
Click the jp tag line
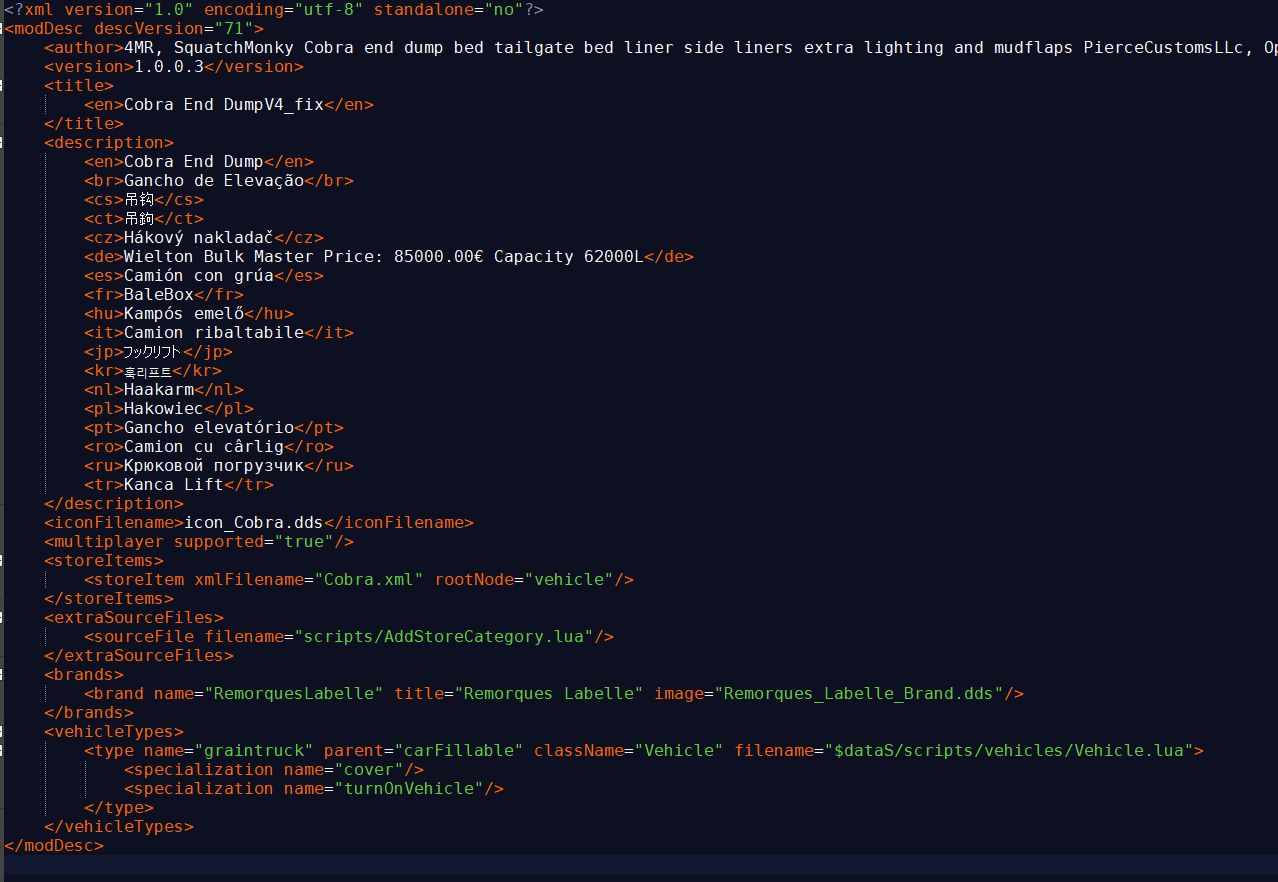click(159, 351)
